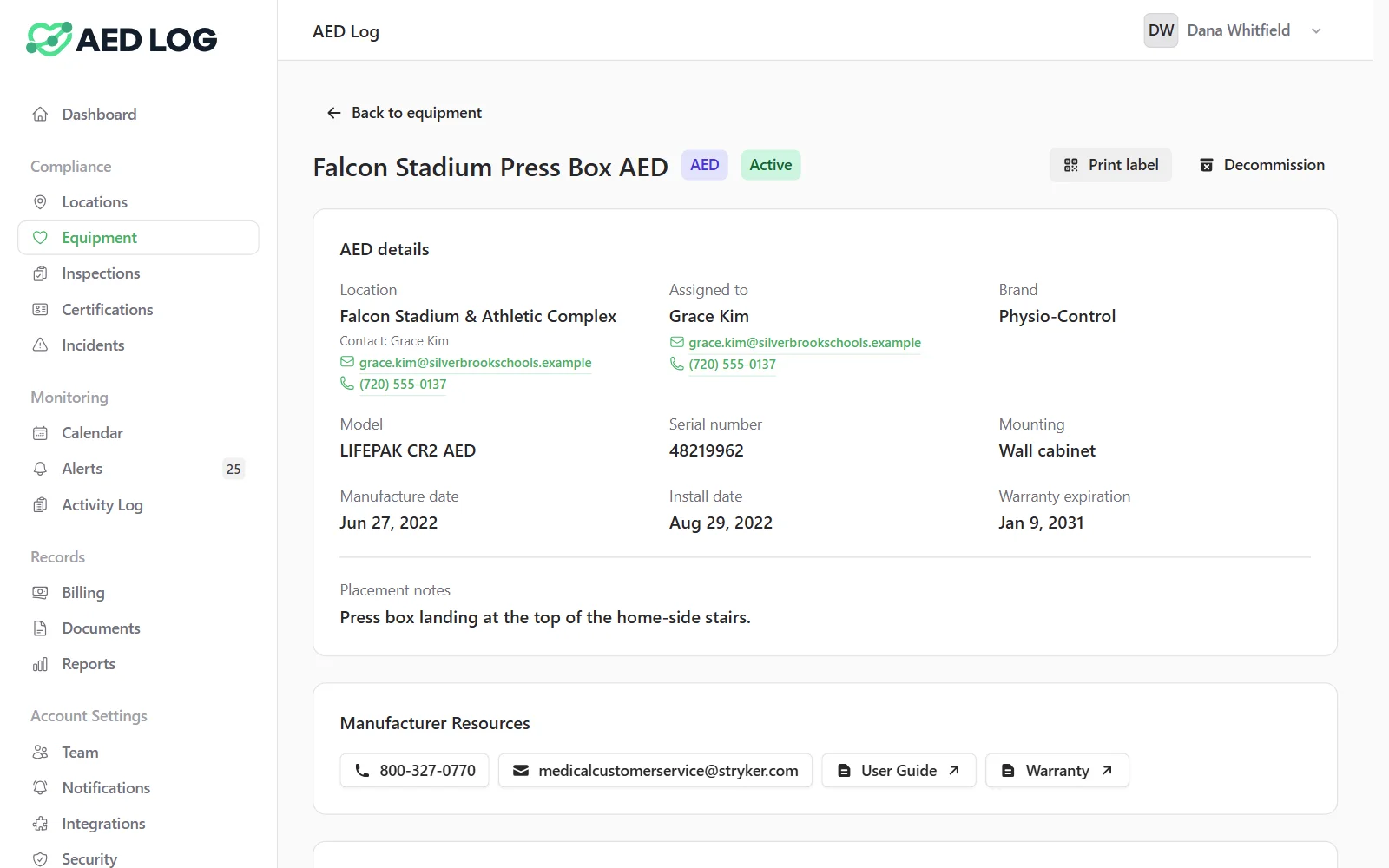
Task: Open location contact email link
Action: pyautogui.click(x=475, y=363)
